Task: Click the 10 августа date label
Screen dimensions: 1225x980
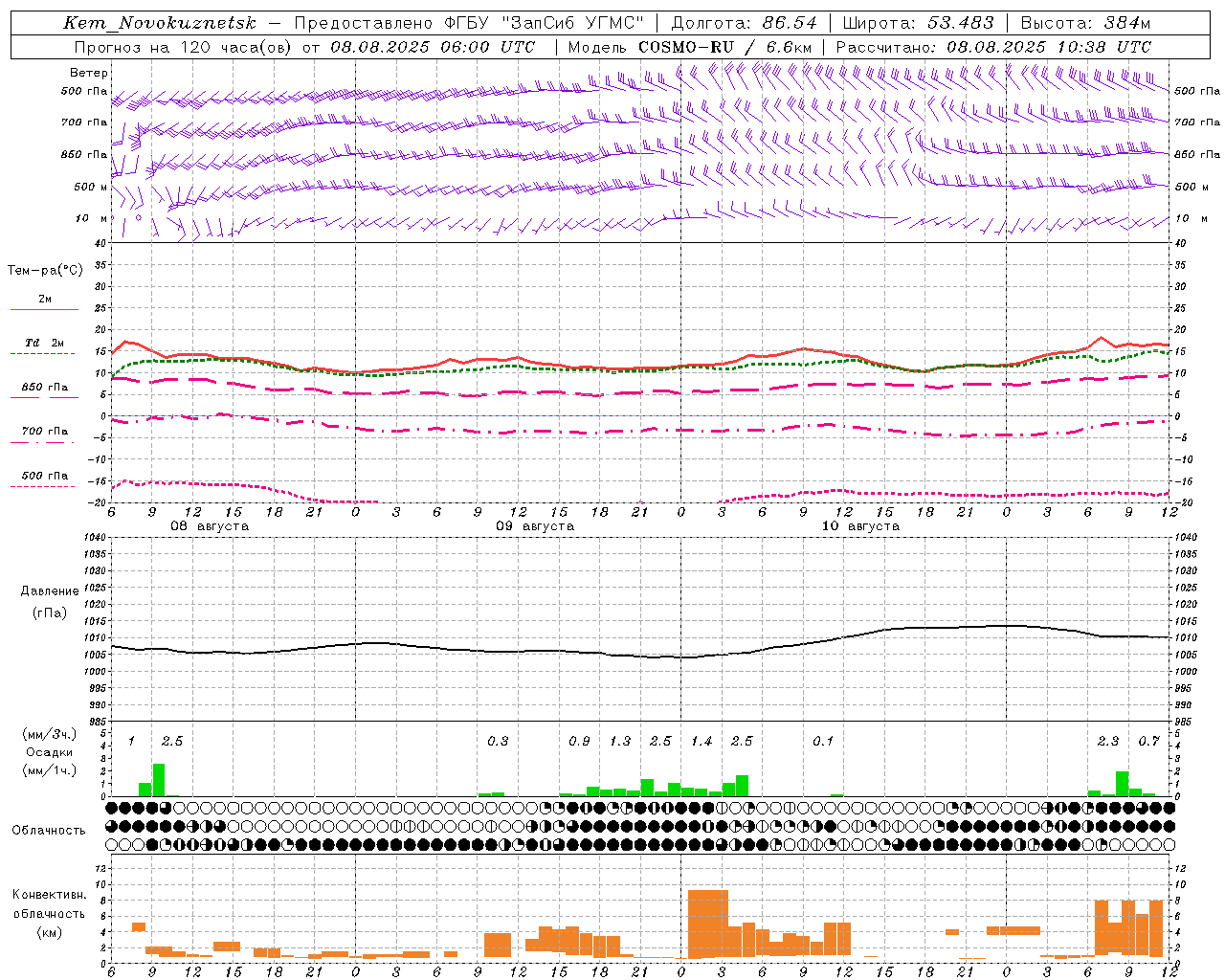Action: tap(860, 526)
